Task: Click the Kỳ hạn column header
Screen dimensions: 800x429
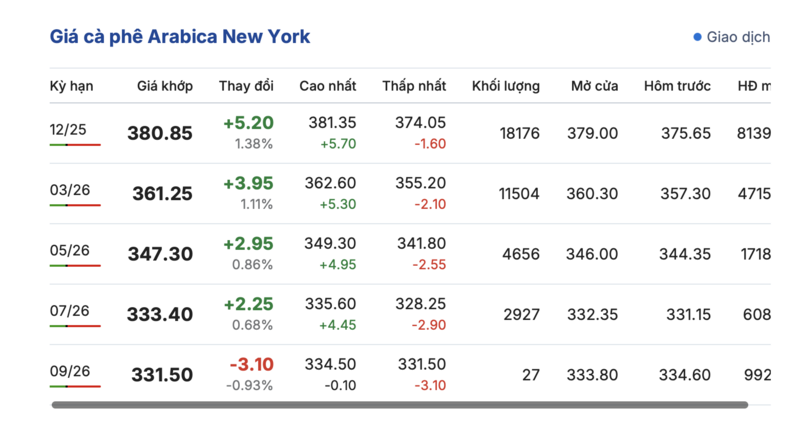Action: click(71, 86)
